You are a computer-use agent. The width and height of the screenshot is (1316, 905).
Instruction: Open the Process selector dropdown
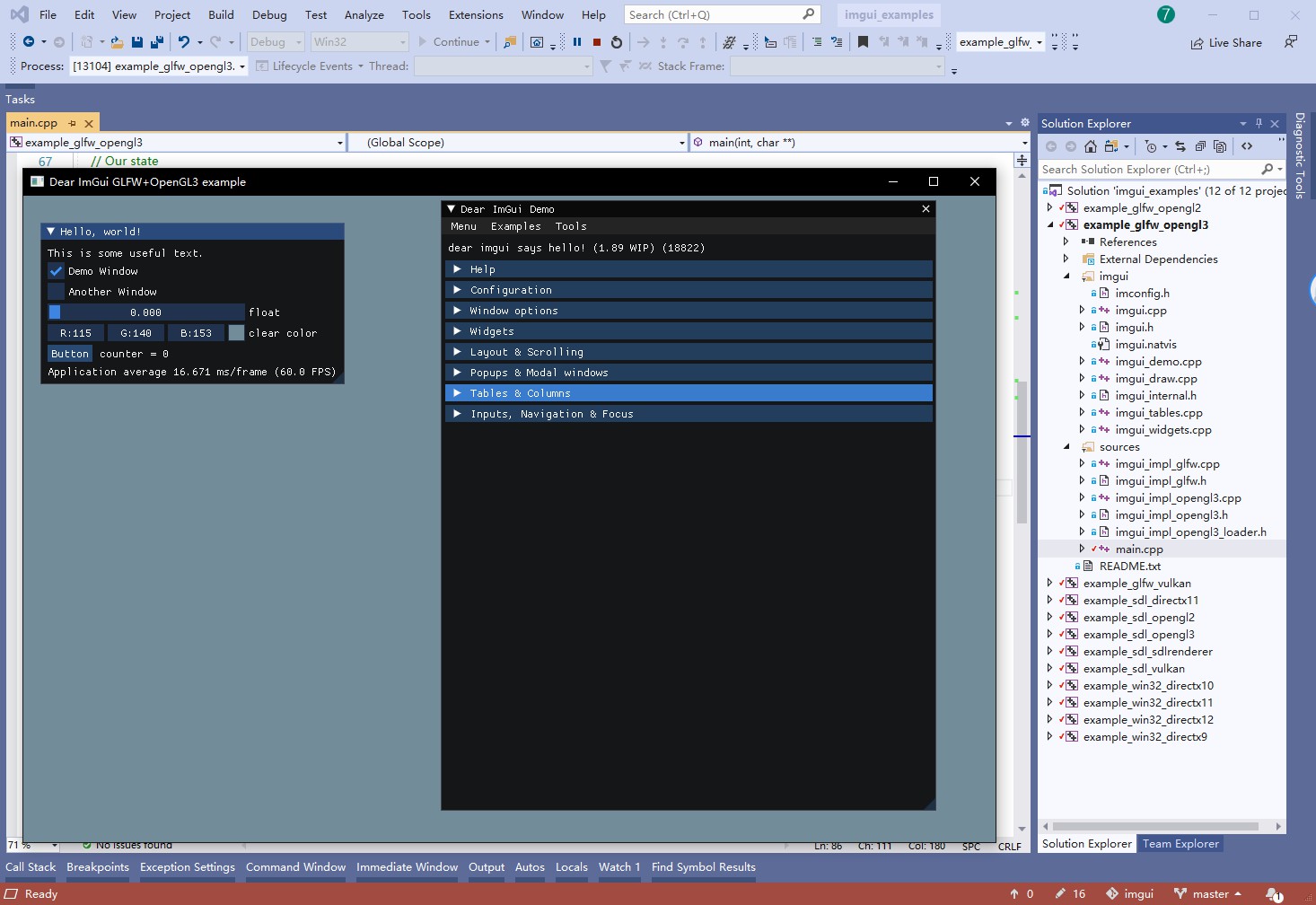click(x=159, y=66)
